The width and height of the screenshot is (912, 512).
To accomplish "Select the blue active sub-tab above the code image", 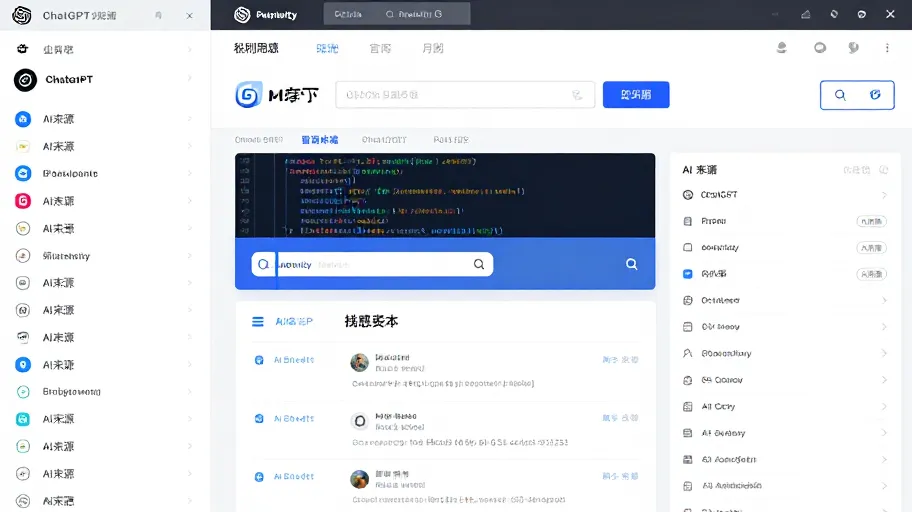I will [x=319, y=140].
